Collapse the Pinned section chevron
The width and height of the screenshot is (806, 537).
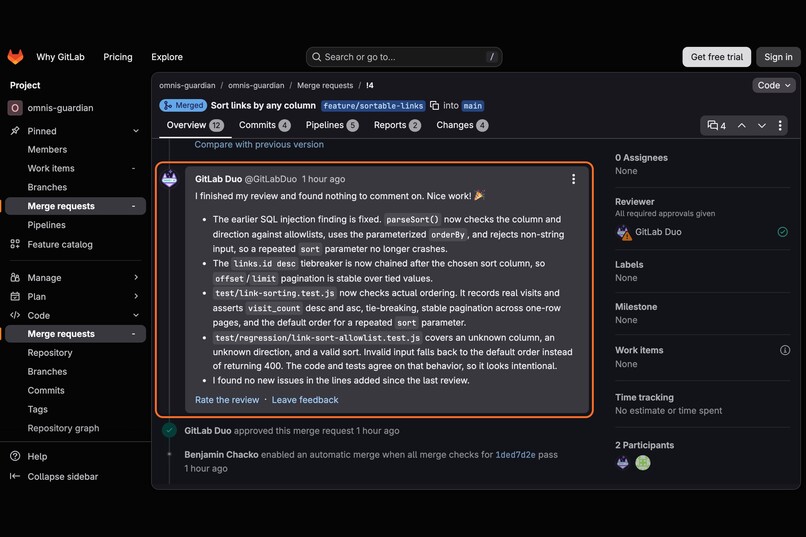click(136, 131)
